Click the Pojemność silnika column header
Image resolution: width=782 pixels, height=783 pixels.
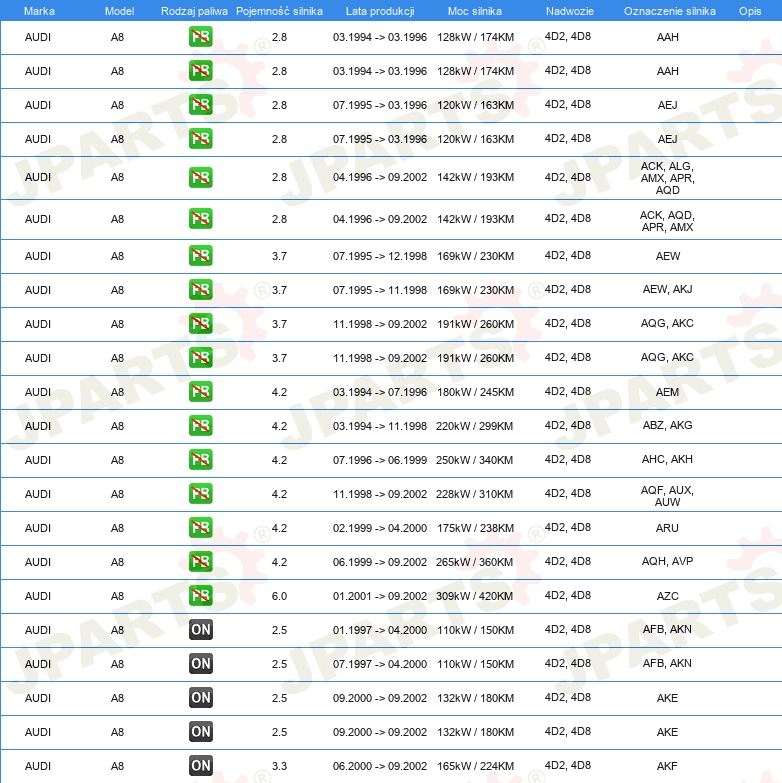(x=279, y=11)
